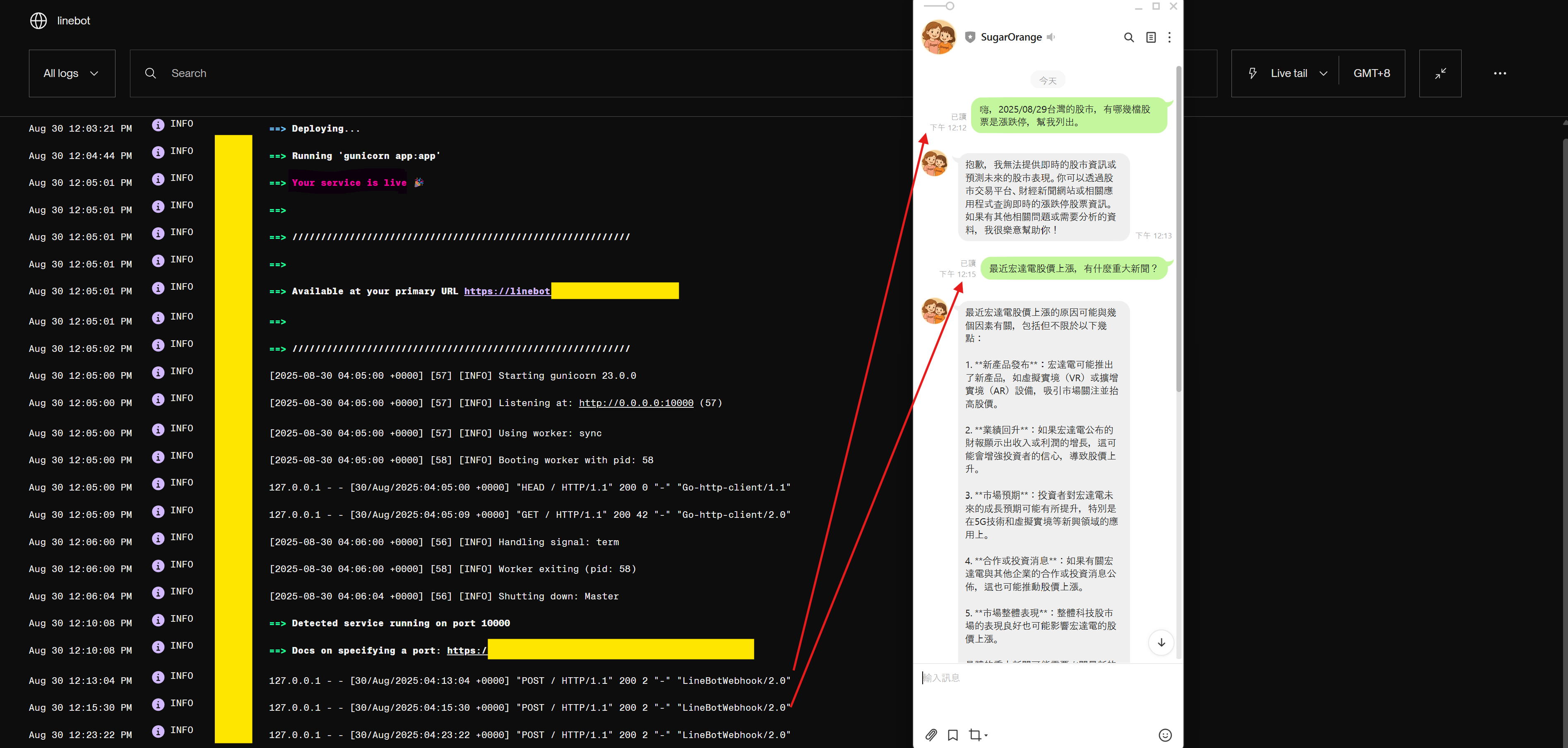Click the scroll-to-bottom arrow in the chat
Screen dimensions: 1568x748
[x=1162, y=642]
